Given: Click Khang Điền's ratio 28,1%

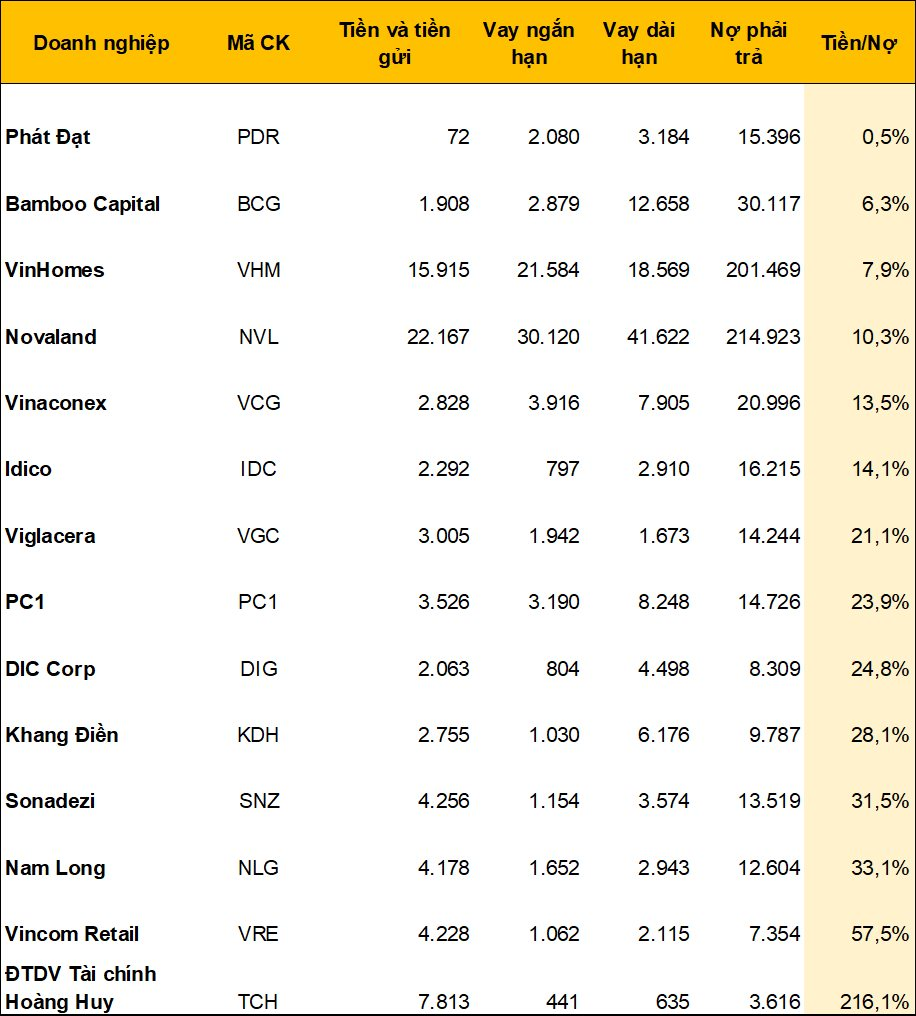Looking at the screenshot, I should coord(880,735).
